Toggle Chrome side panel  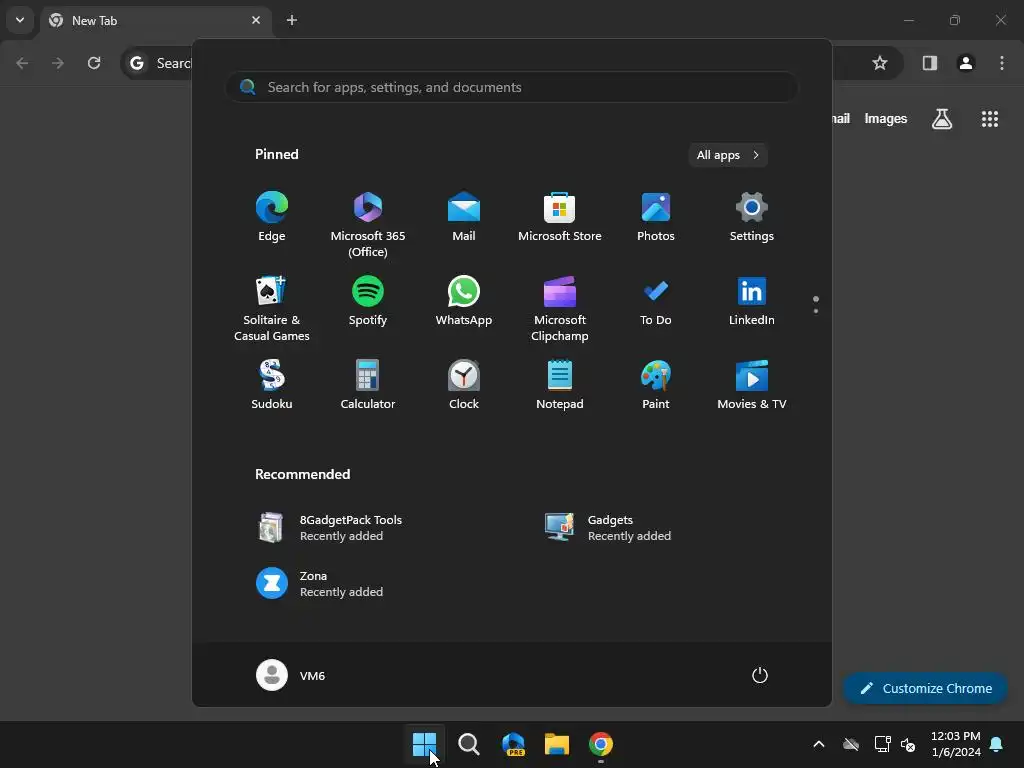(x=930, y=63)
